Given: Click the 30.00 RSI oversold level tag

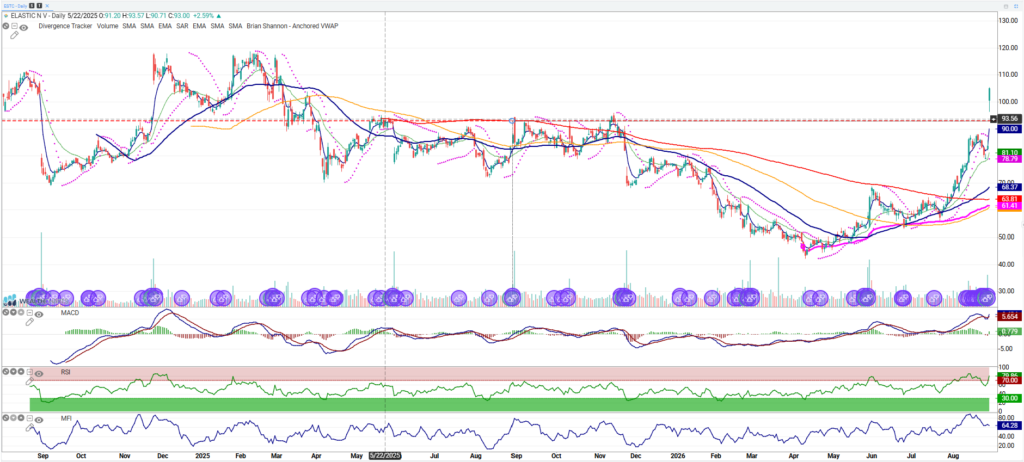Looking at the screenshot, I should (x=1010, y=397).
